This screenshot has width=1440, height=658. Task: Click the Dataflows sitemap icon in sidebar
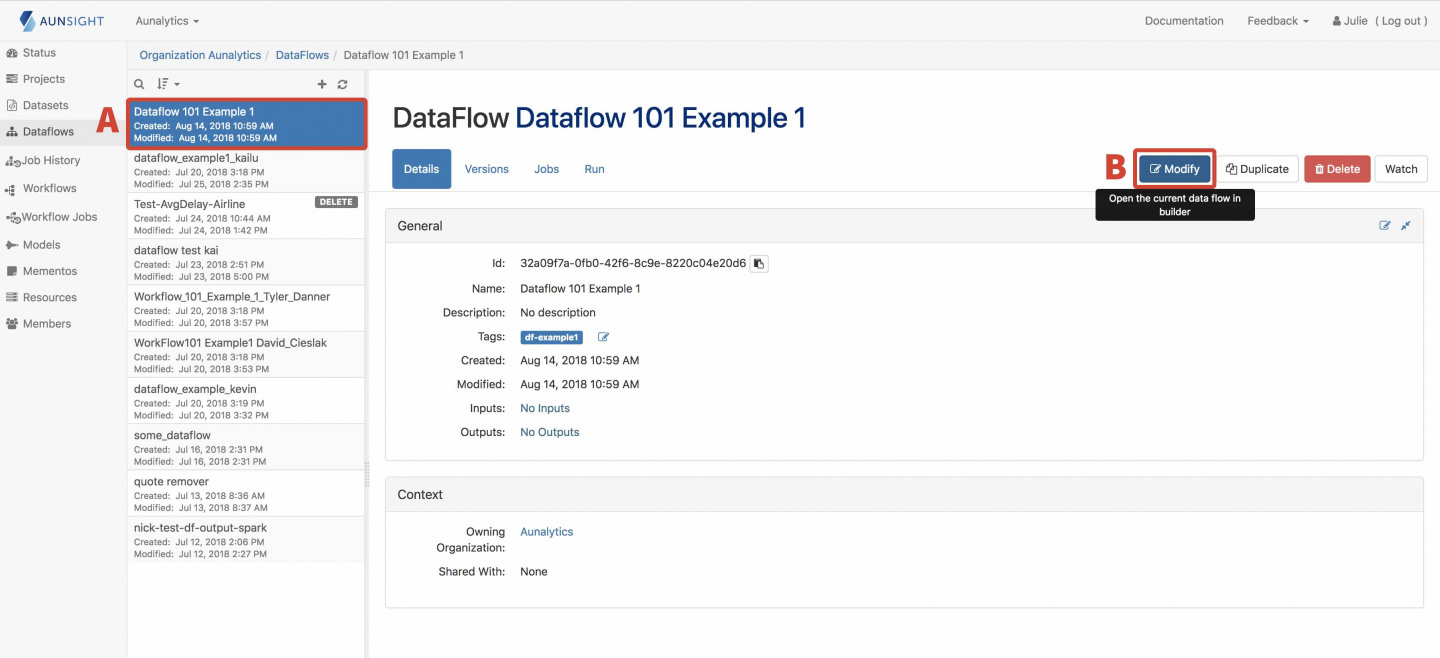click(12, 132)
